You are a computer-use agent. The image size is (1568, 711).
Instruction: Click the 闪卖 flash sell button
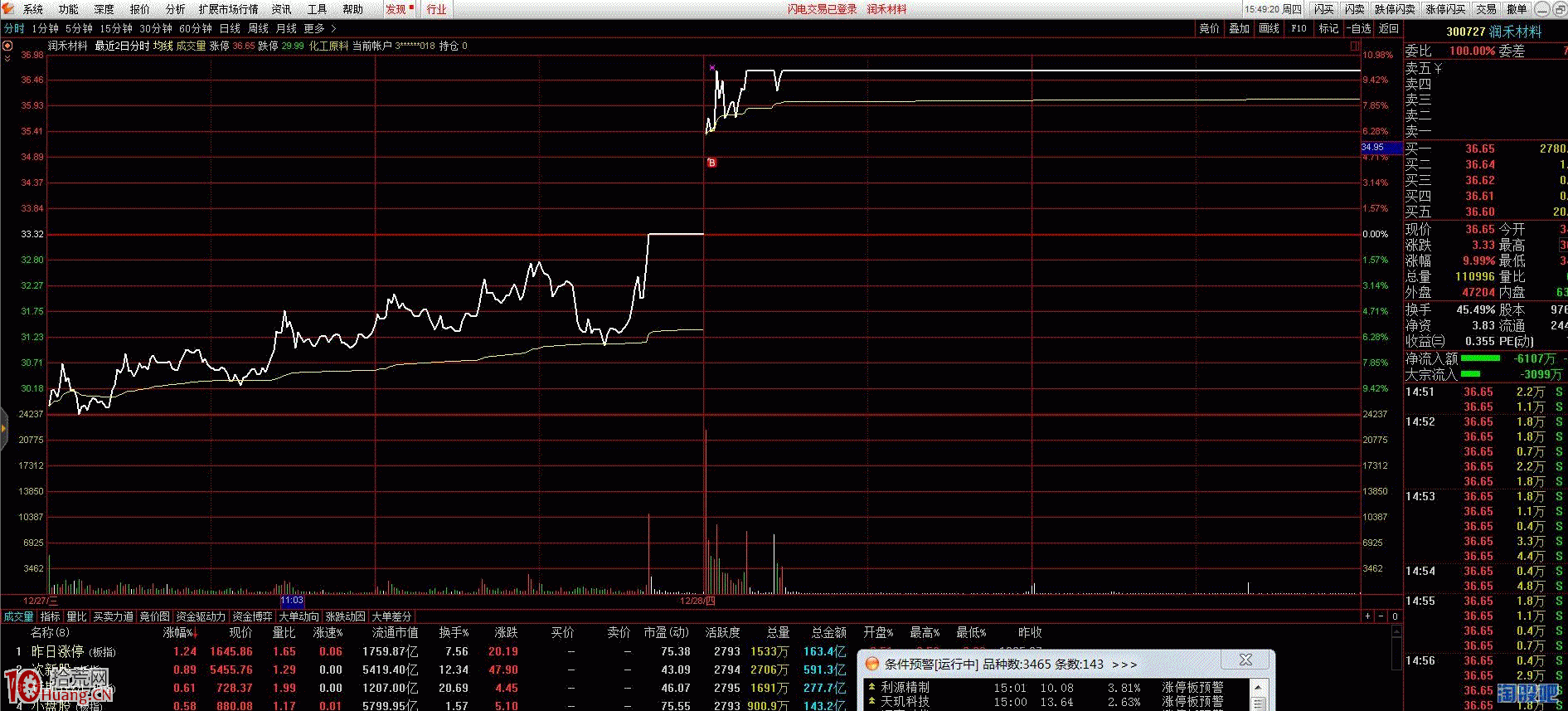tap(1354, 9)
